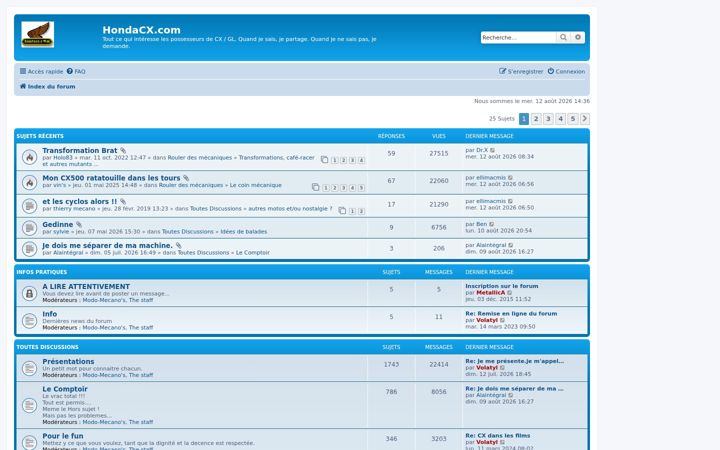Open TOUTES DISCUSSIONS category

coord(47,347)
